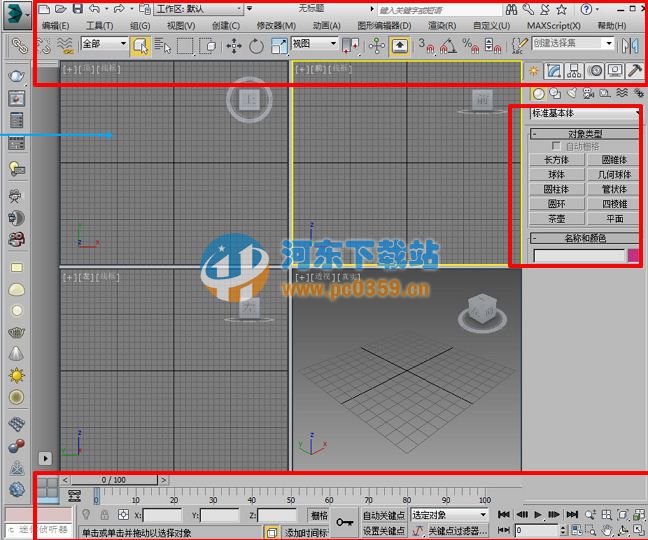This screenshot has width=648, height=540.
Task: Select Geometry category icon
Action: [538, 94]
